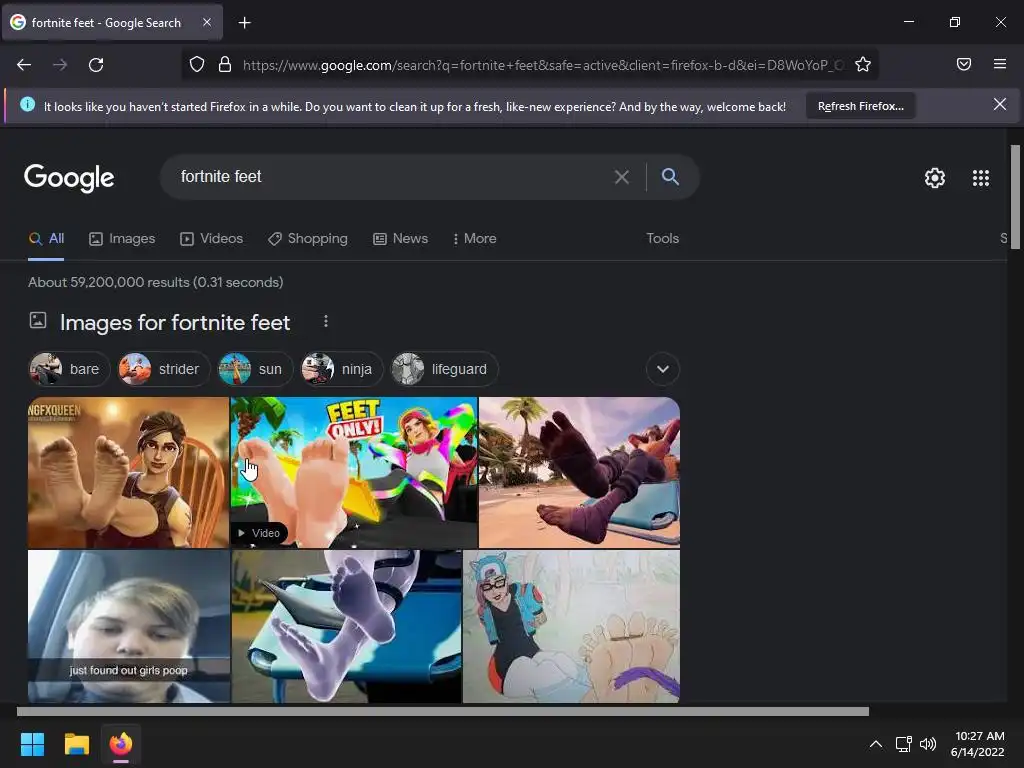
Task: Dismiss the Firefox refresh notification bar
Action: (x=999, y=104)
